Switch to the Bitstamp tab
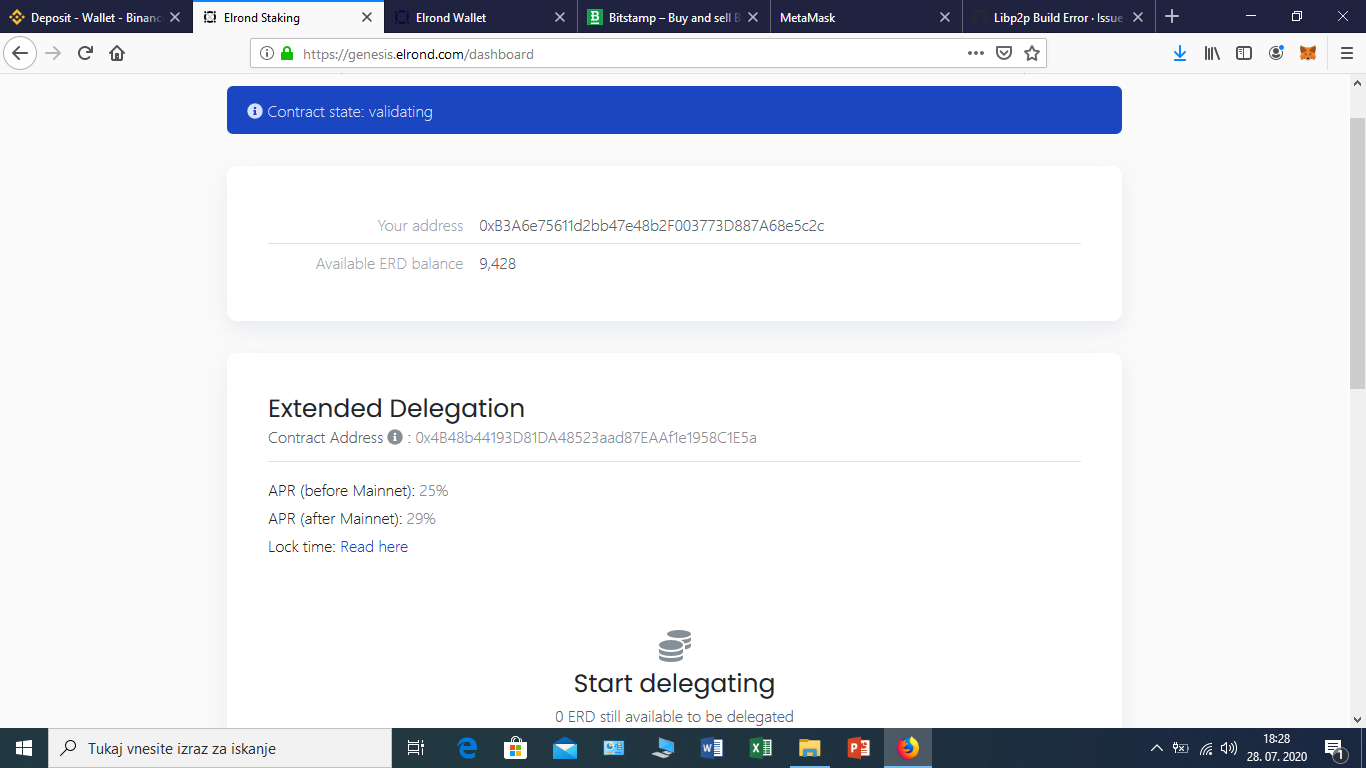 [673, 16]
